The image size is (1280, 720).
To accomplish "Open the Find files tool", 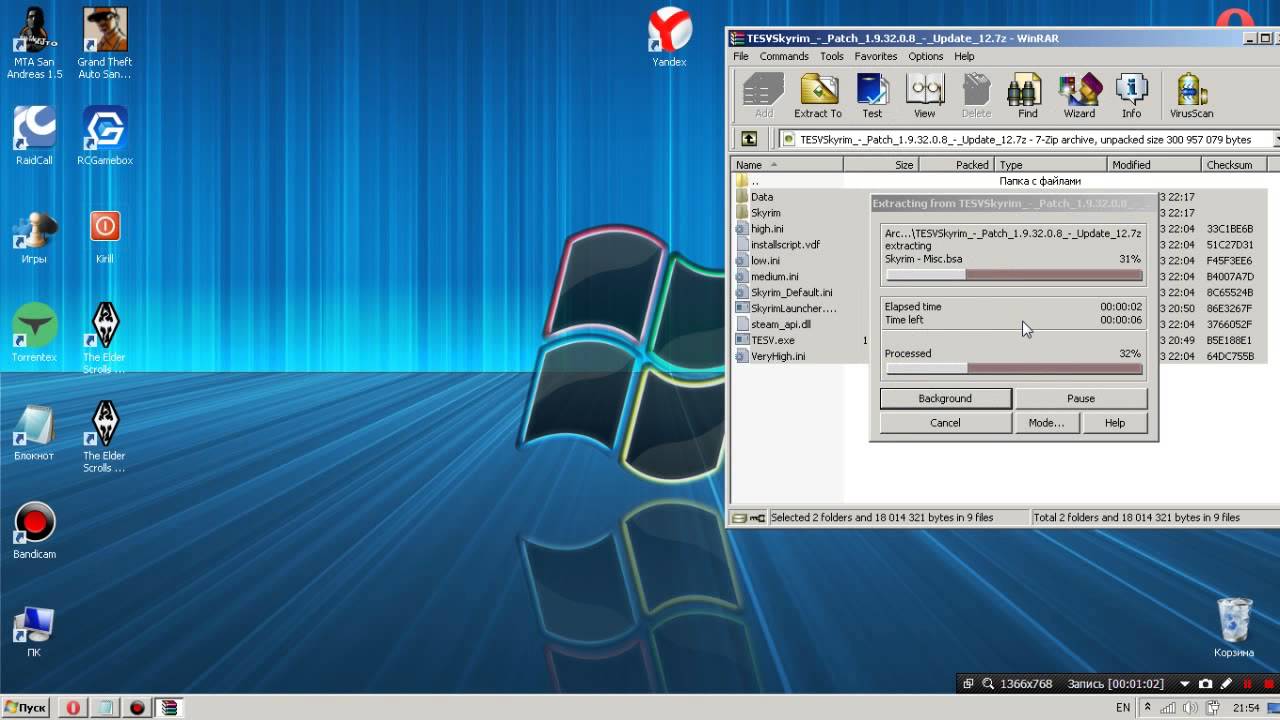I will tap(1027, 96).
